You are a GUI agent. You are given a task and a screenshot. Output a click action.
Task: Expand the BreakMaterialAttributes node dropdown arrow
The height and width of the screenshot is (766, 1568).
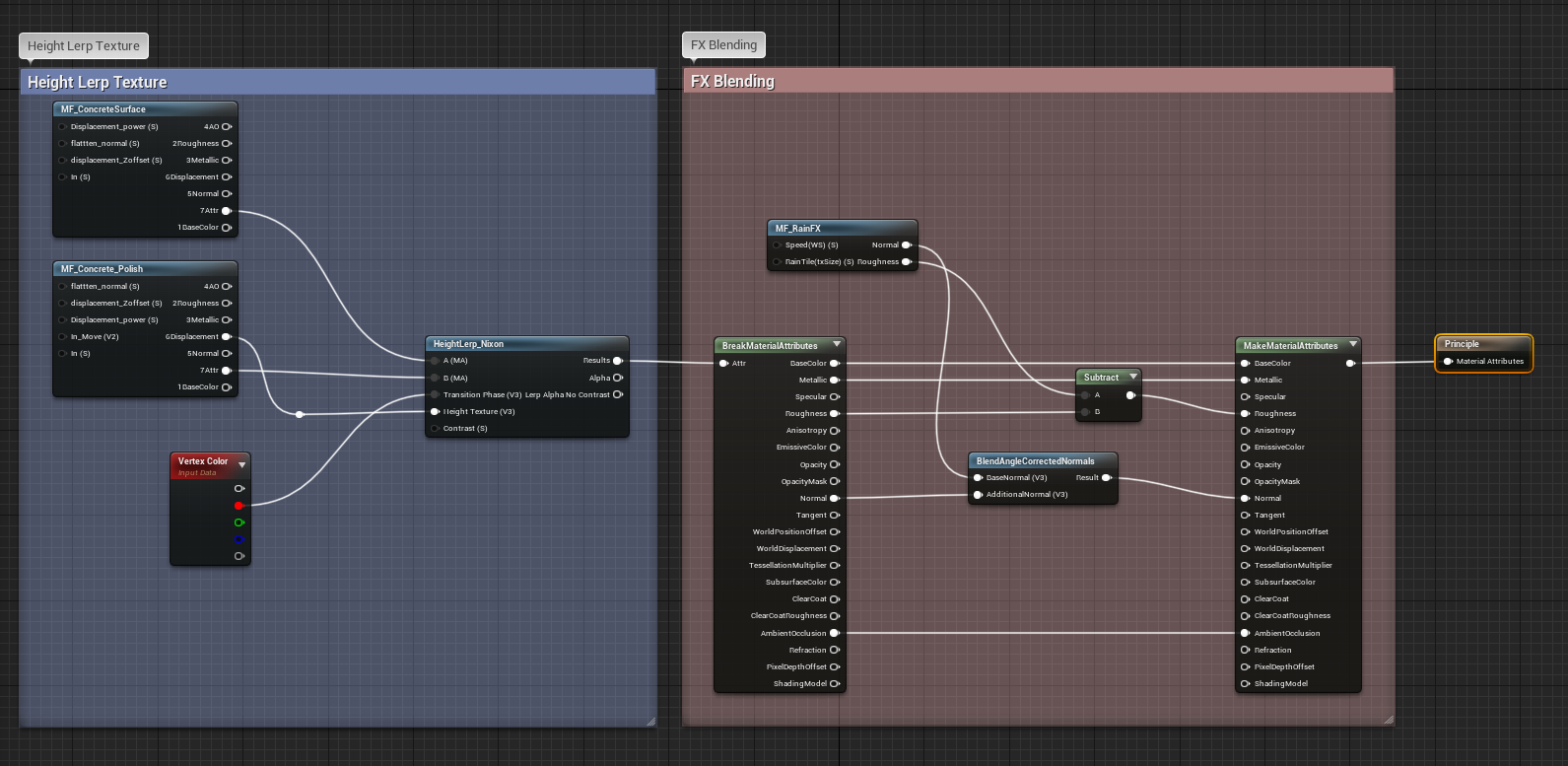837,345
